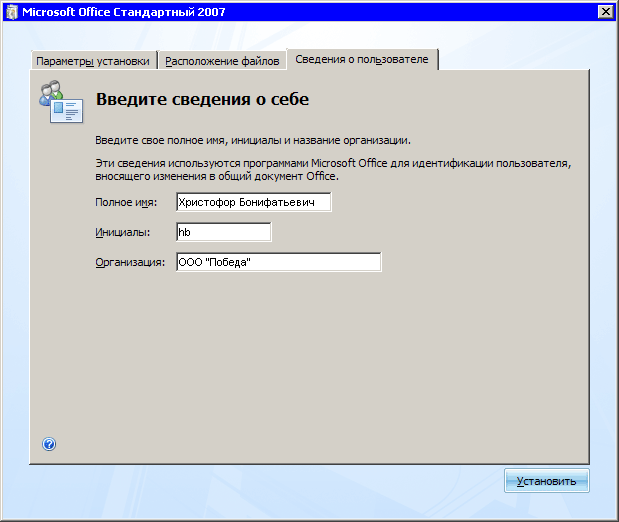Viewport: 619px width, 522px height.
Task: Click the Организация text field
Action: (x=278, y=262)
